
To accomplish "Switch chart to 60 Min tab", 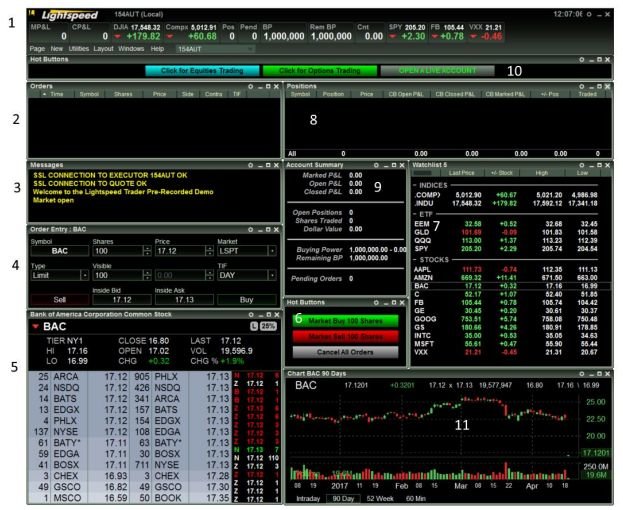I will 416,498.
